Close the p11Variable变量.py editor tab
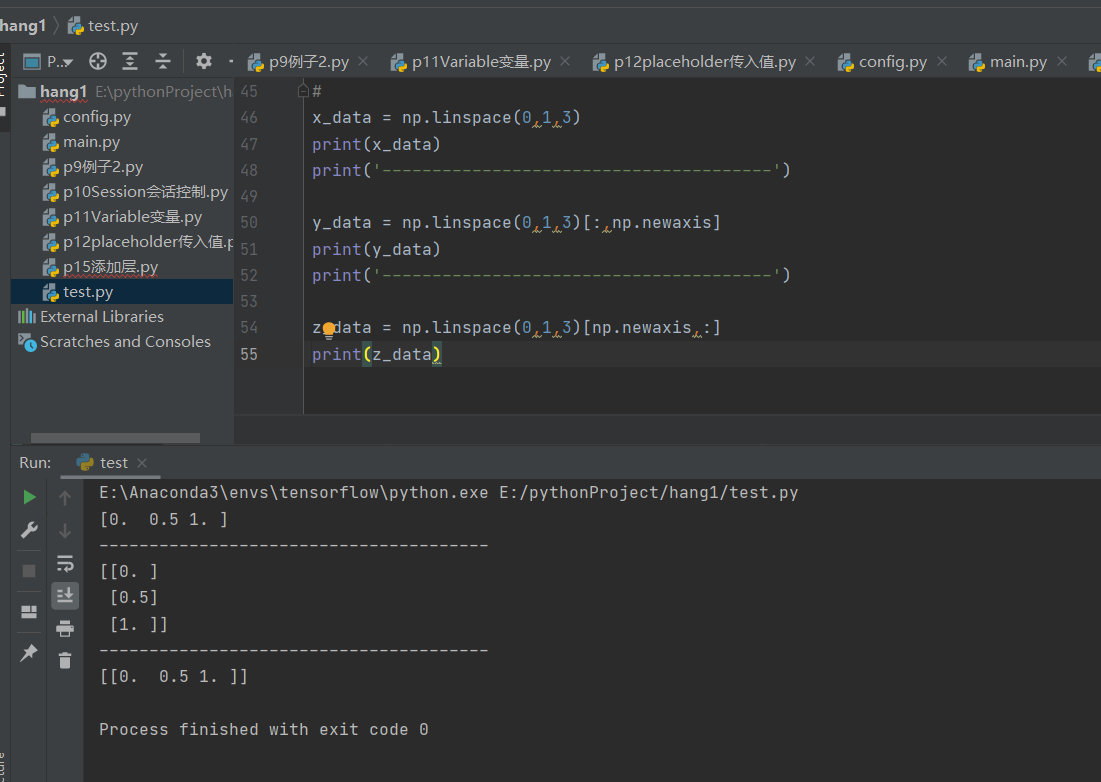This screenshot has width=1101, height=782. coord(565,62)
